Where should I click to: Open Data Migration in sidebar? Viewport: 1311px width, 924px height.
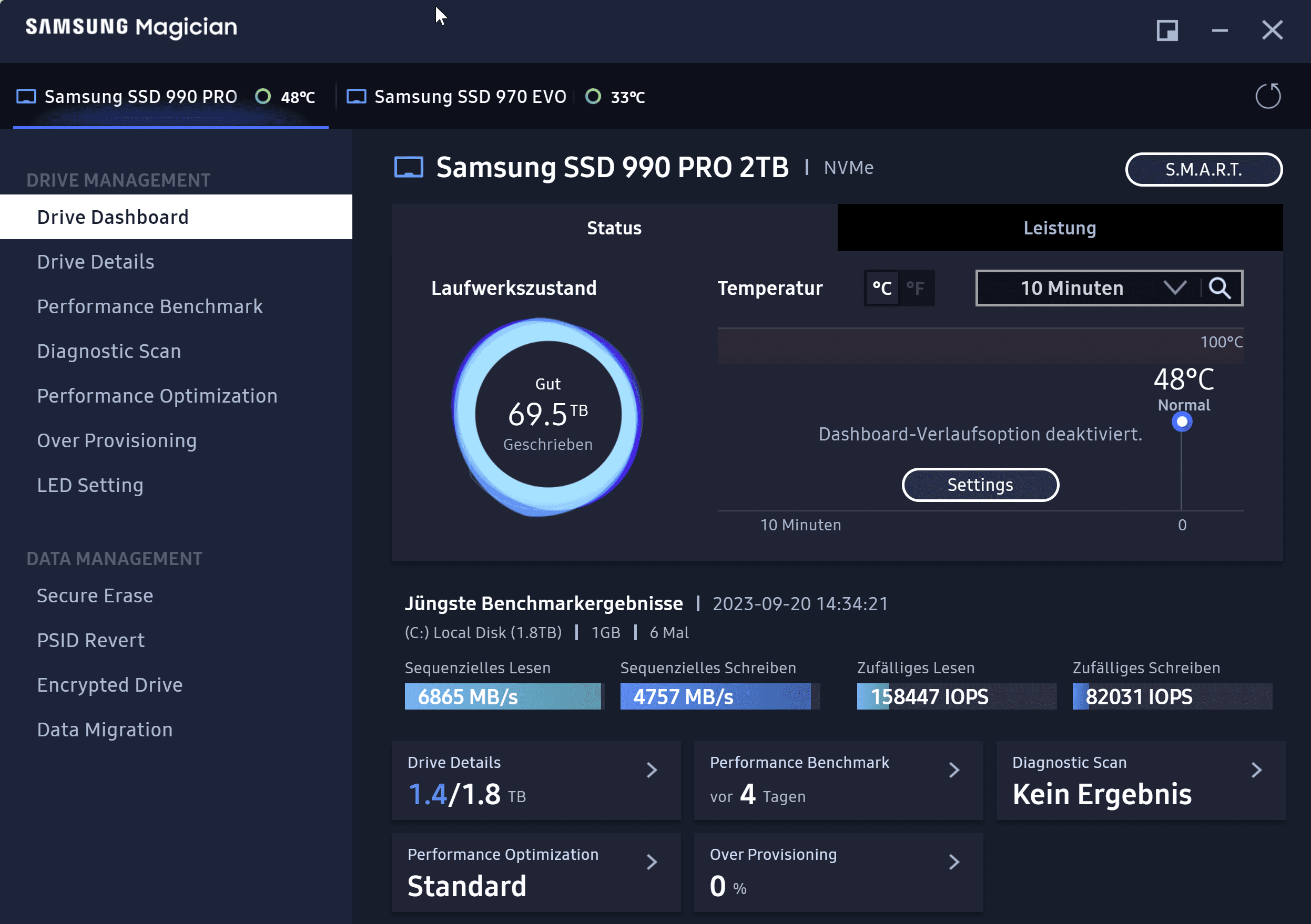tap(176, 730)
